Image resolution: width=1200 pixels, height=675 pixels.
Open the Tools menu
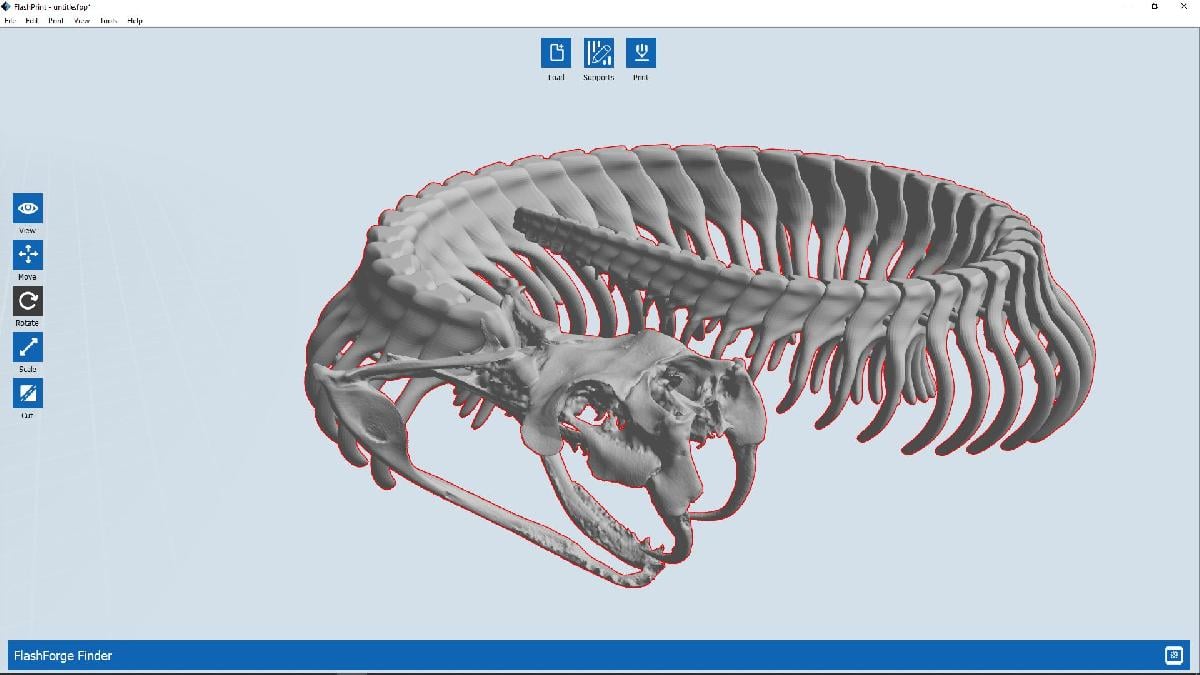click(x=108, y=20)
